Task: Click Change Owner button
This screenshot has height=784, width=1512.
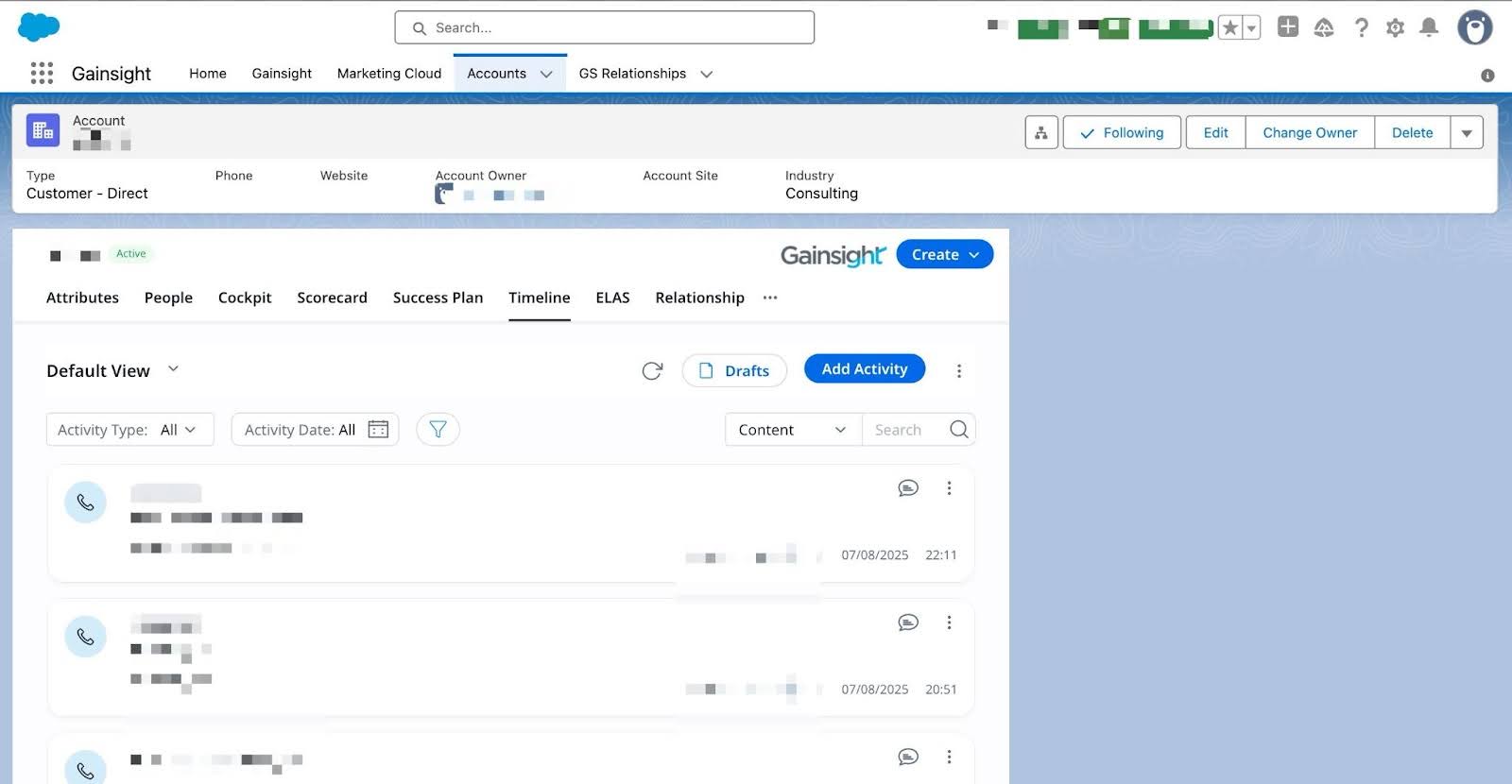Action: (1310, 132)
